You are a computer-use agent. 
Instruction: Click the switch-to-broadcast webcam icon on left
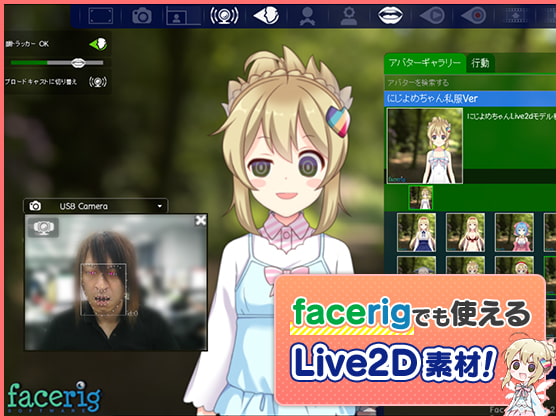[98, 82]
